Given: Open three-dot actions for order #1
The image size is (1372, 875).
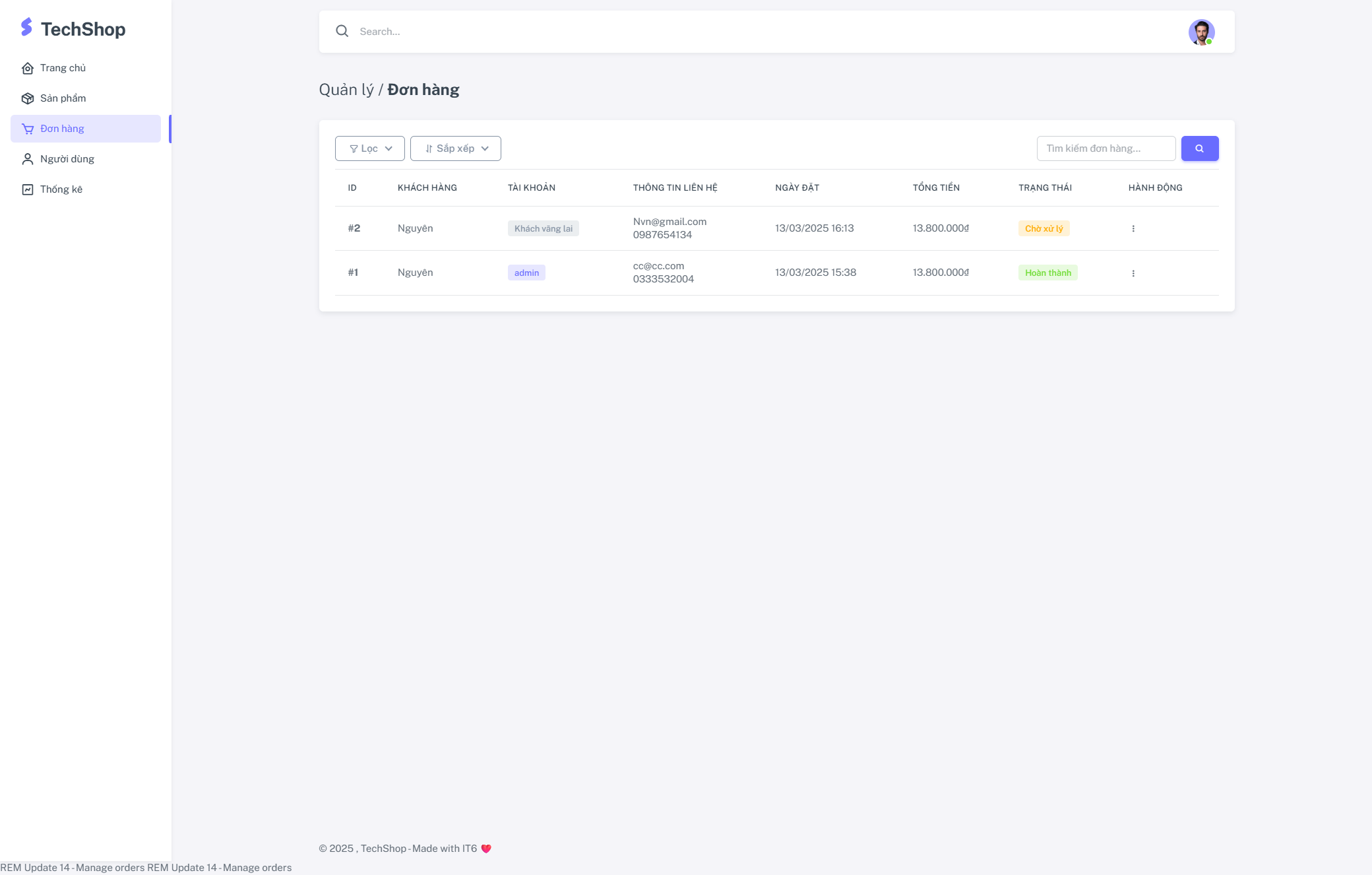Looking at the screenshot, I should 1133,273.
